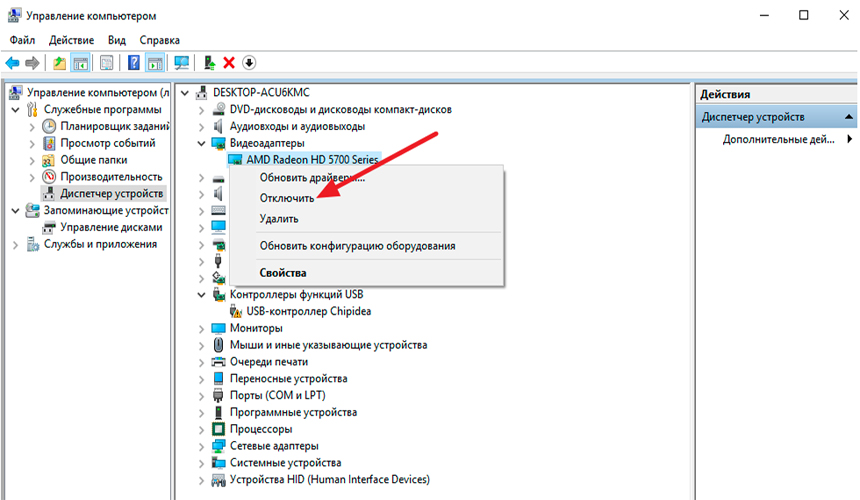Click the blue Back arrow in toolbar
Image resolution: width=860 pixels, height=500 pixels.
pyautogui.click(x=12, y=63)
